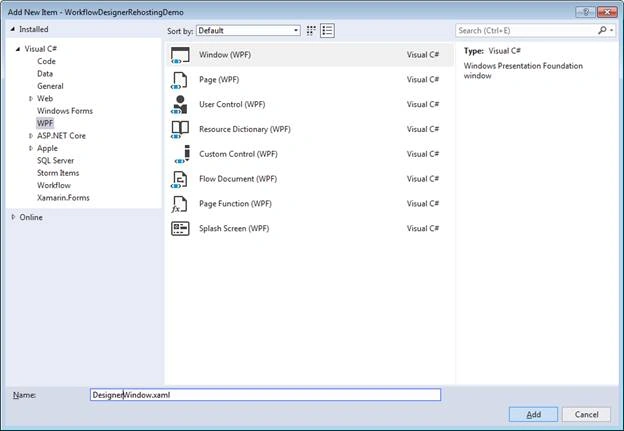Select the General category

pos(50,86)
